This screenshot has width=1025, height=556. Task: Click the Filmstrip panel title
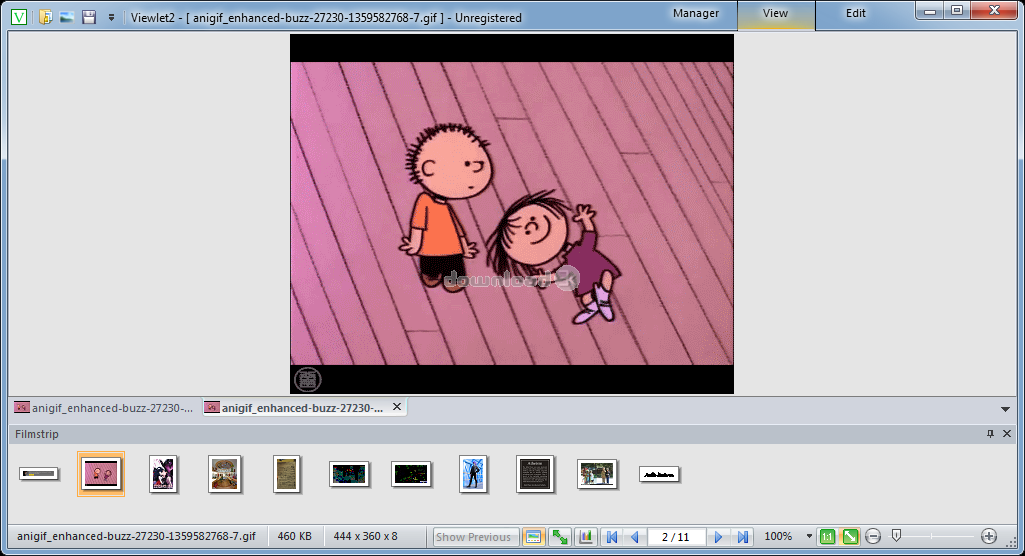click(x=37, y=434)
